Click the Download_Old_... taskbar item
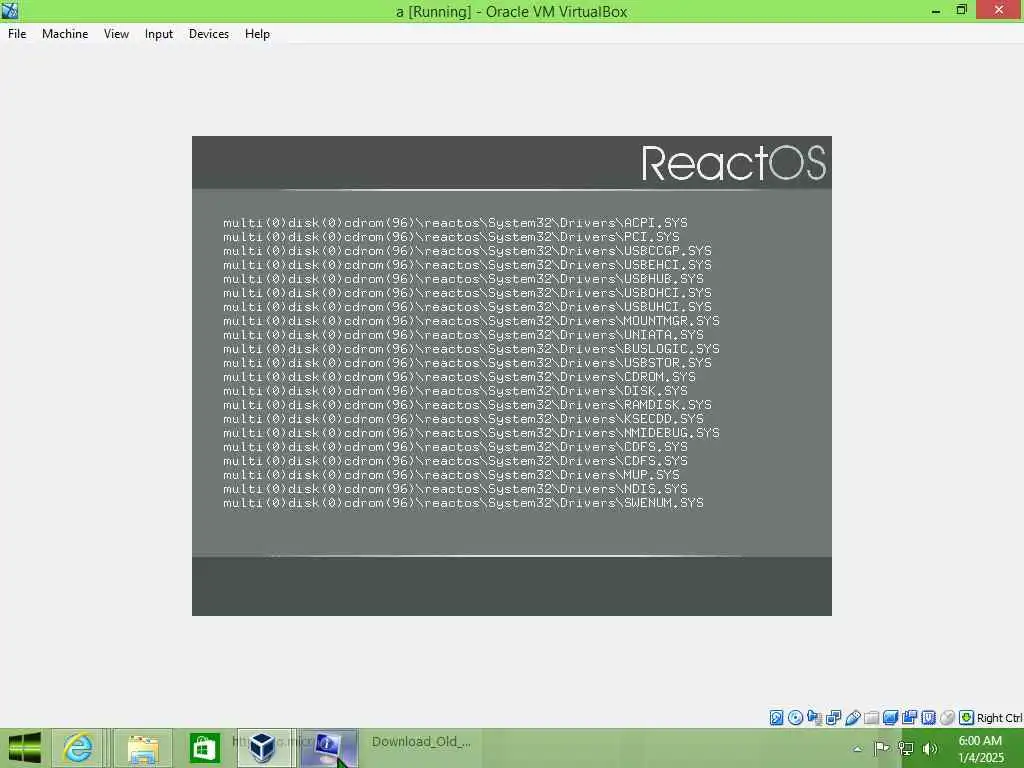The image size is (1024, 768). click(x=421, y=742)
